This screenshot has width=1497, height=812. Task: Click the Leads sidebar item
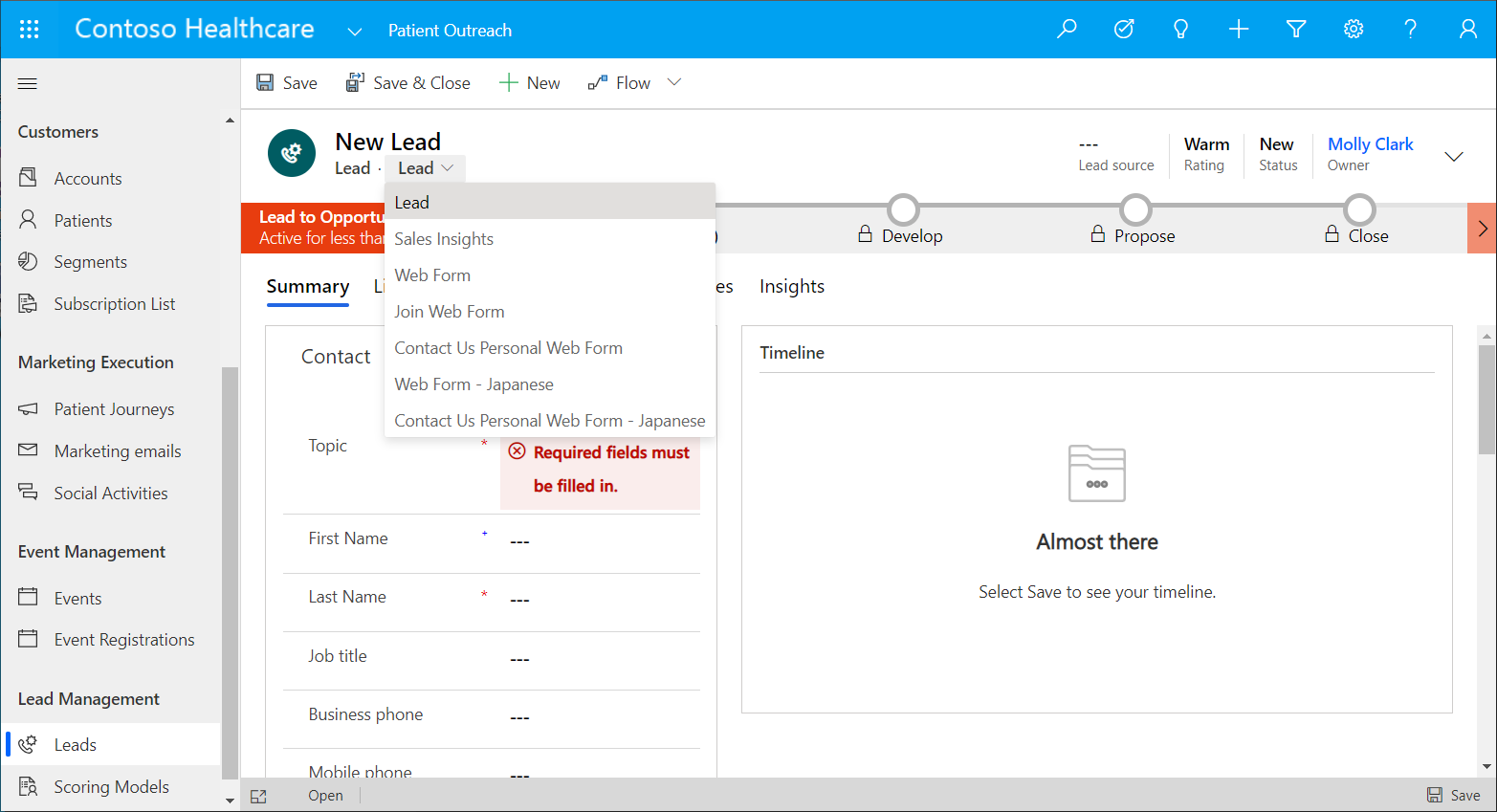[x=112, y=744]
